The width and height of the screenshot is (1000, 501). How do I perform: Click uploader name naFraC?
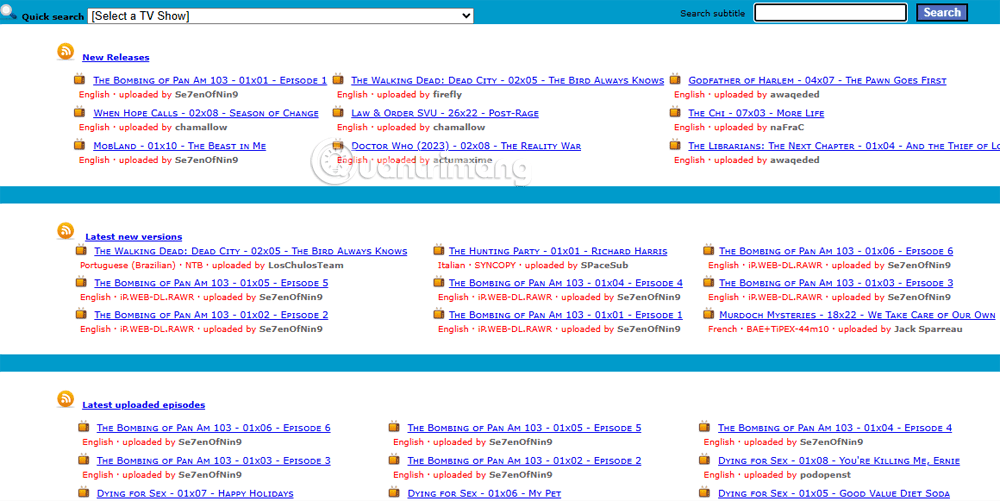787,127
